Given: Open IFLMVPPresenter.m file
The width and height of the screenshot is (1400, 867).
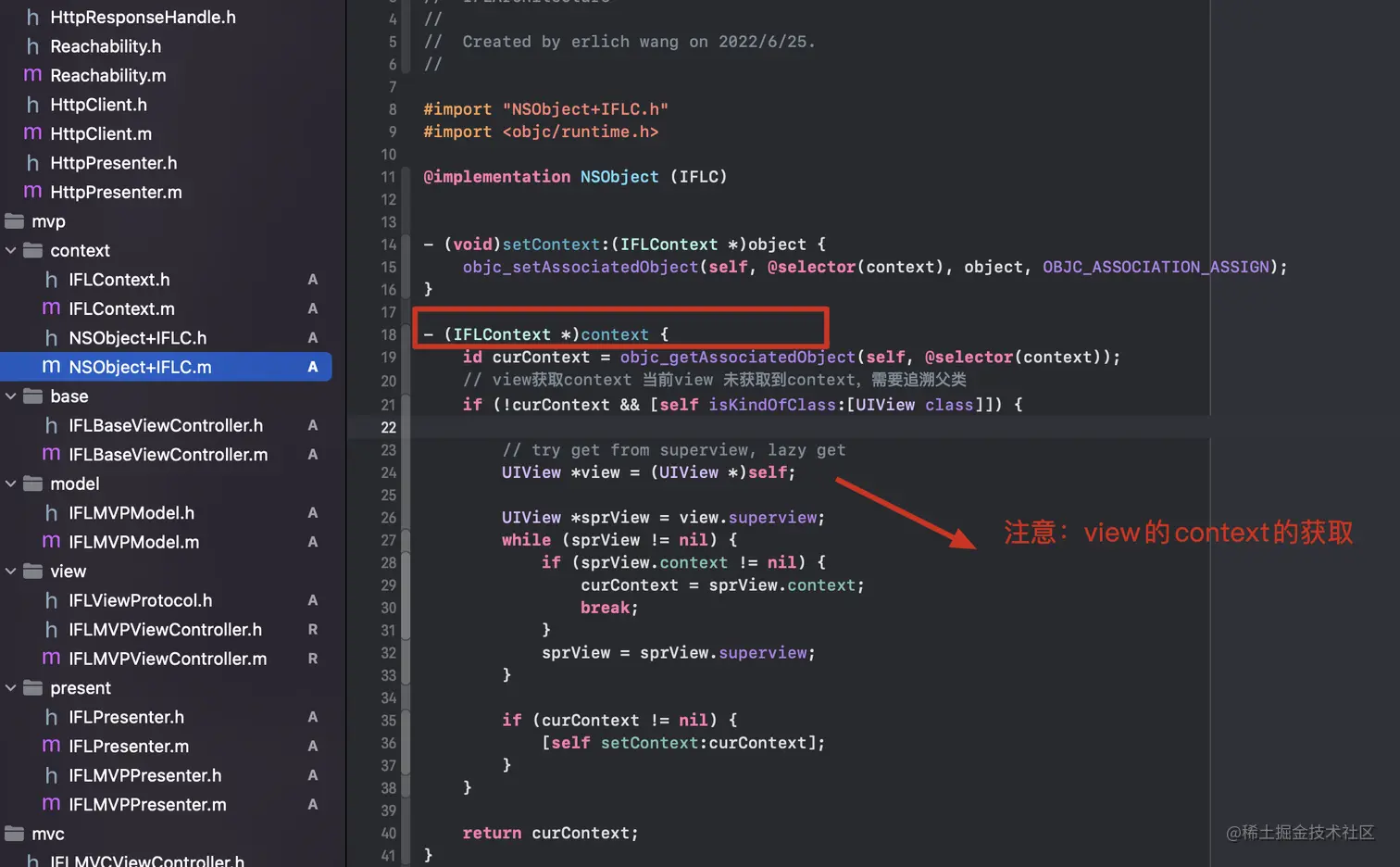Looking at the screenshot, I should 147,804.
